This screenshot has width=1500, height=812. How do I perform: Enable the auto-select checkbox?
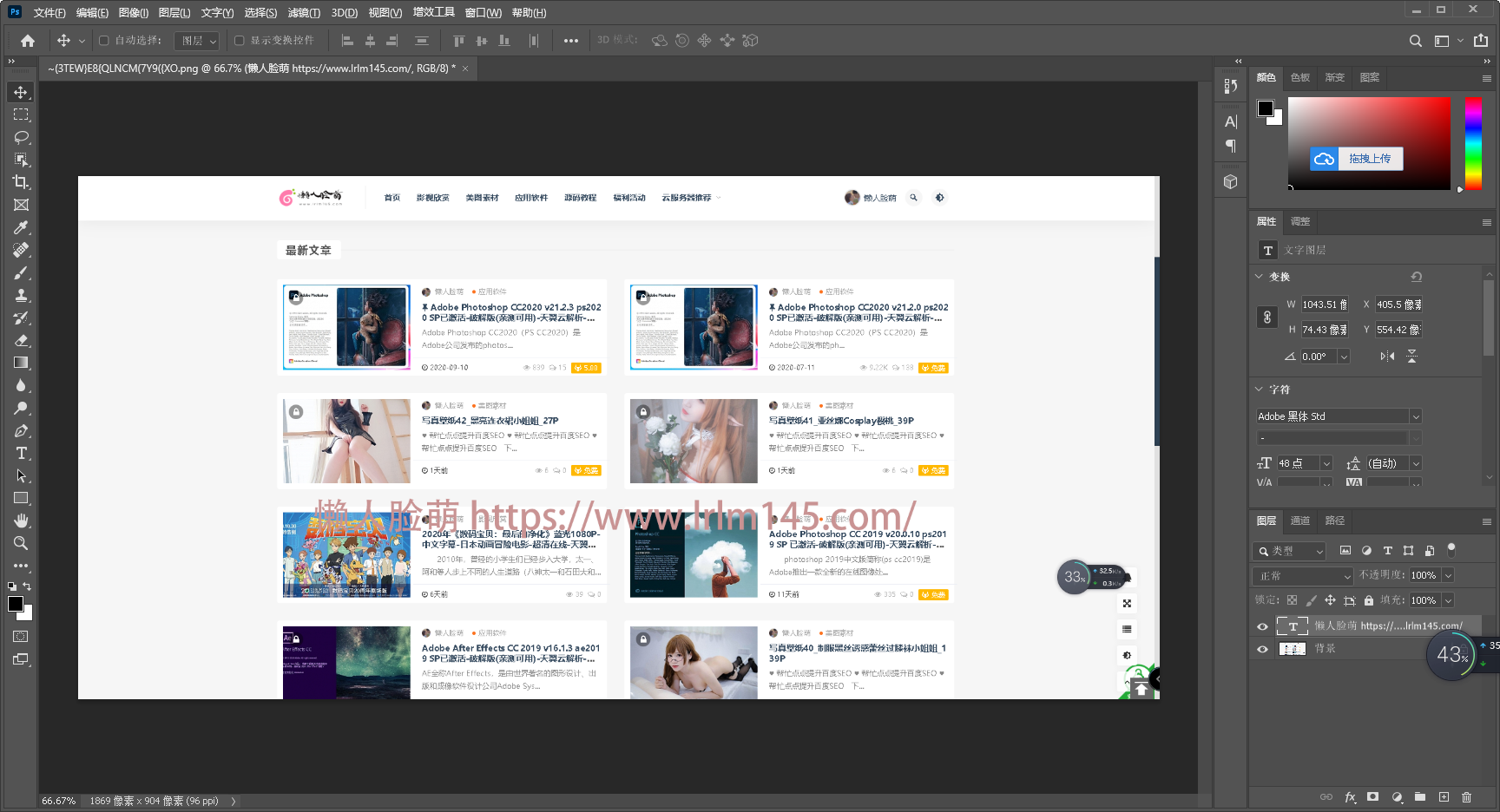tap(104, 41)
